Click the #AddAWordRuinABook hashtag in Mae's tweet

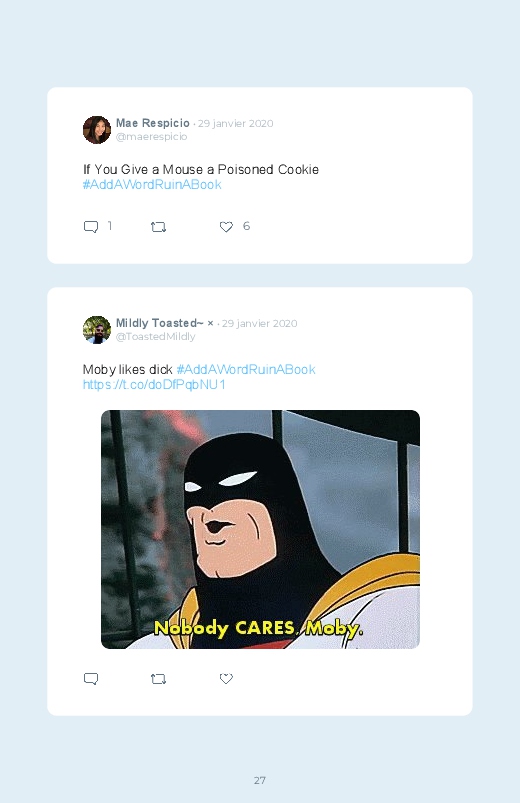click(152, 185)
